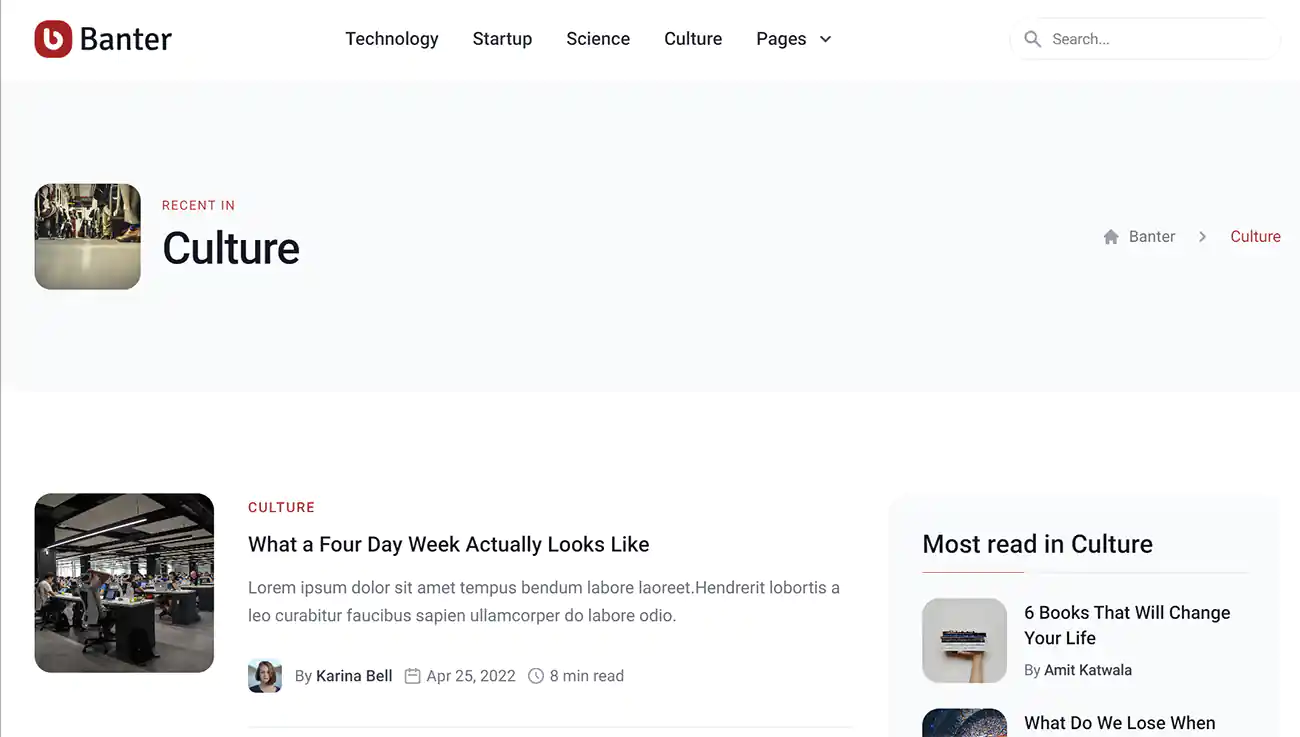Click the calendar icon beside Apr 25, 2022
The image size is (1300, 737).
click(x=412, y=676)
